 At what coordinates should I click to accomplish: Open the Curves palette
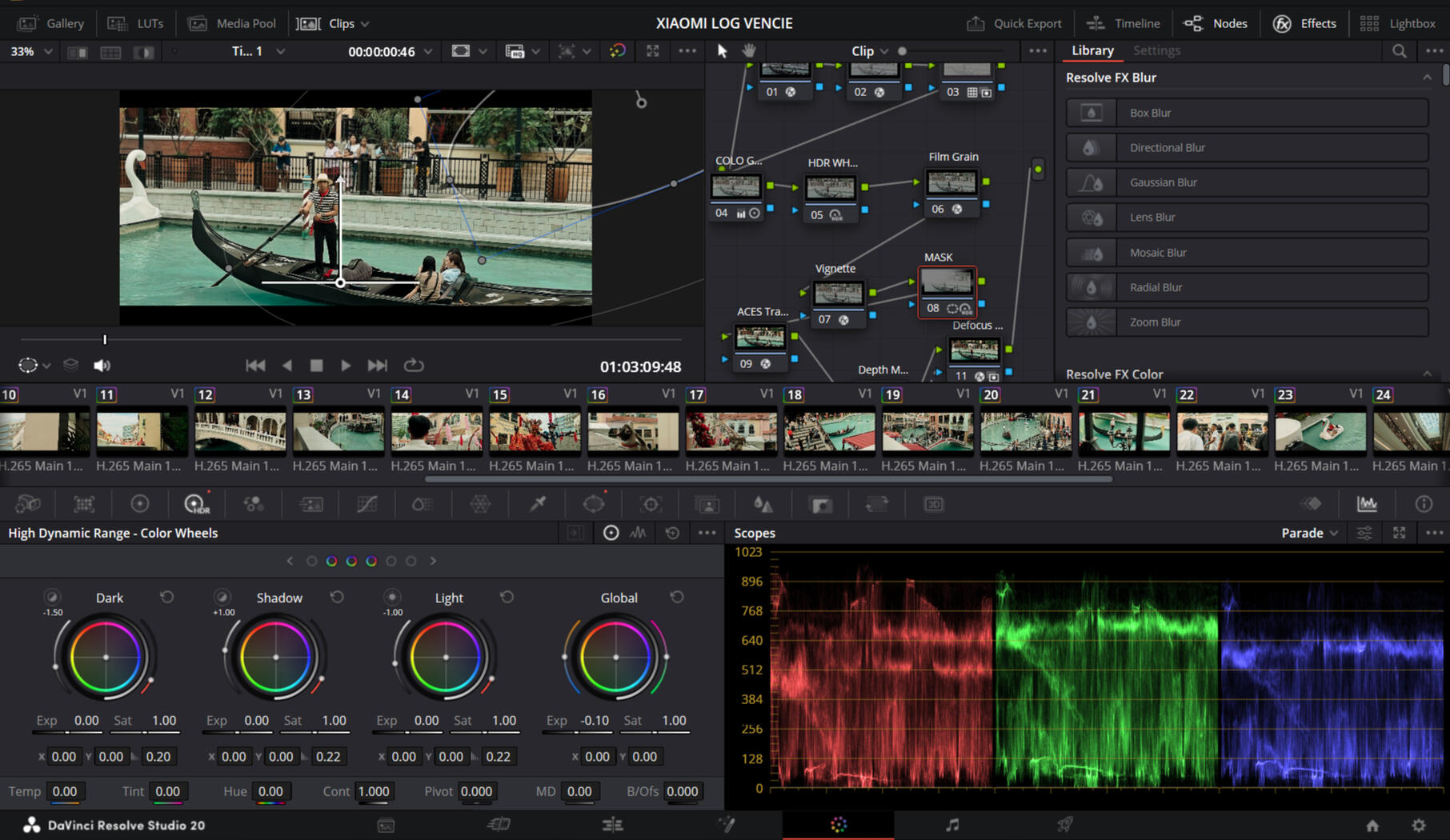coord(367,504)
